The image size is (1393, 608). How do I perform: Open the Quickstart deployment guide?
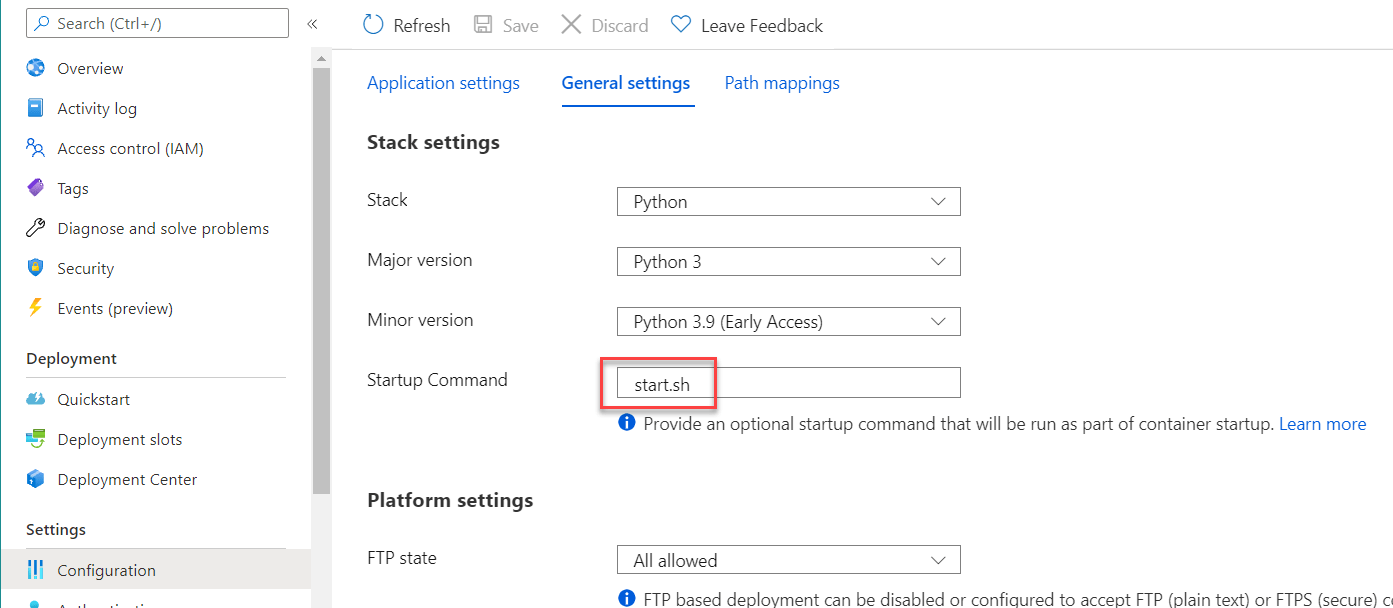[94, 399]
